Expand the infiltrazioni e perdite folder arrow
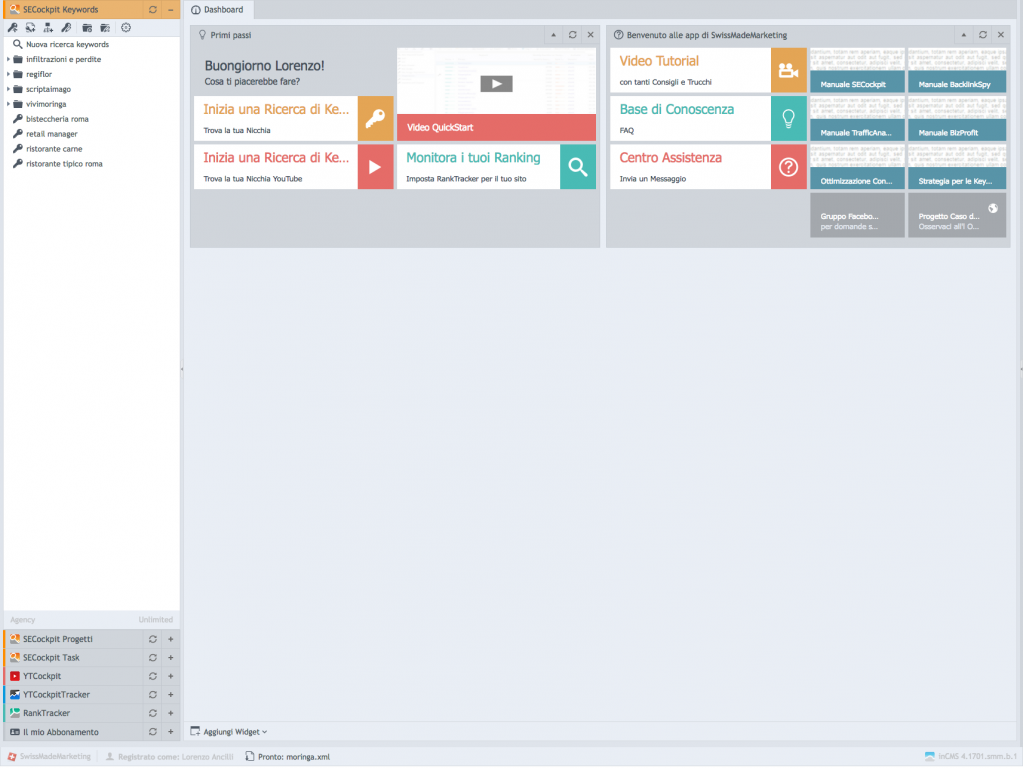The image size is (1023, 768). pyautogui.click(x=8, y=59)
